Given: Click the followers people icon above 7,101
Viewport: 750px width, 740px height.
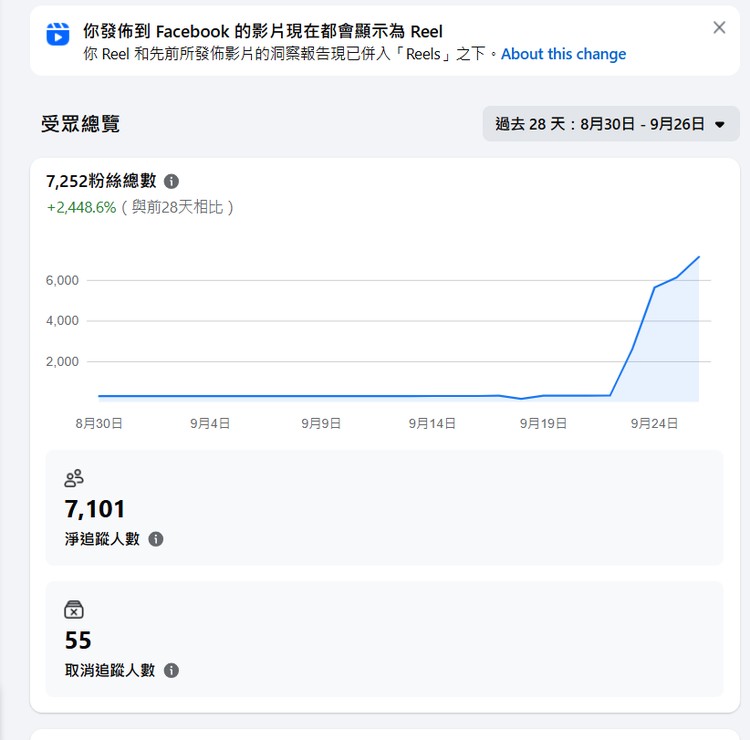Looking at the screenshot, I should (x=74, y=478).
